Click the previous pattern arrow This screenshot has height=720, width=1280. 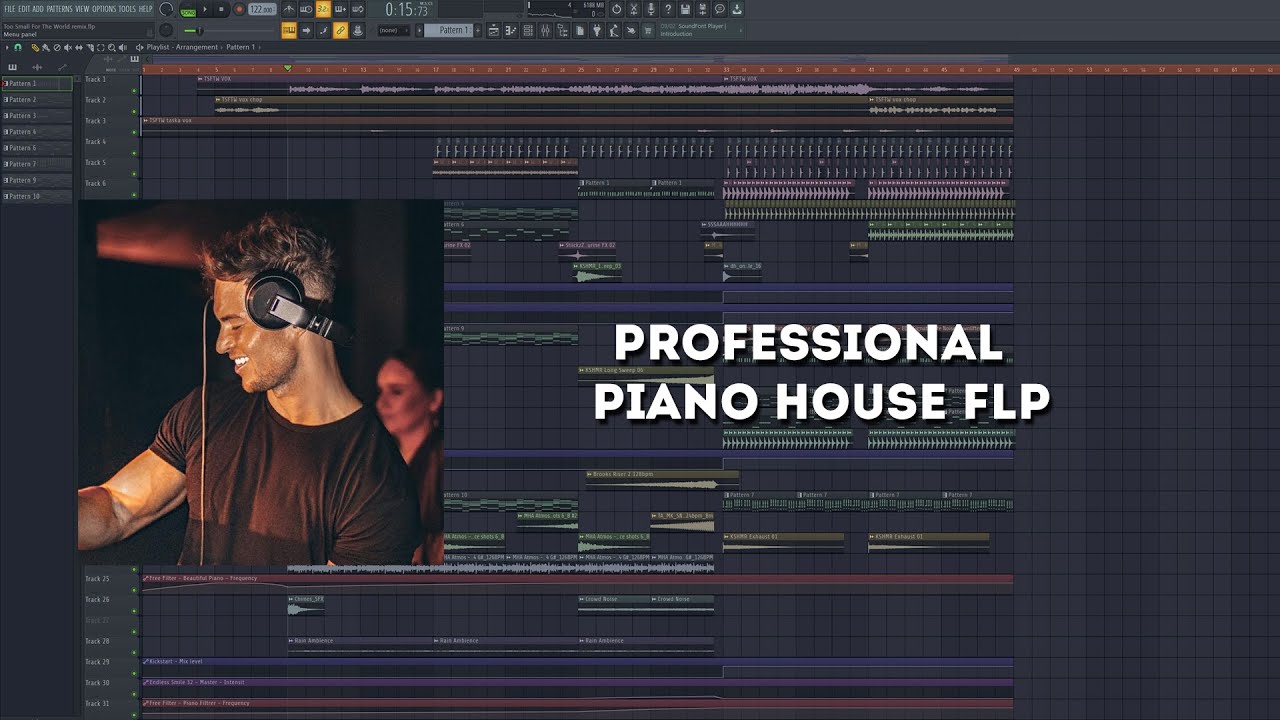(419, 30)
